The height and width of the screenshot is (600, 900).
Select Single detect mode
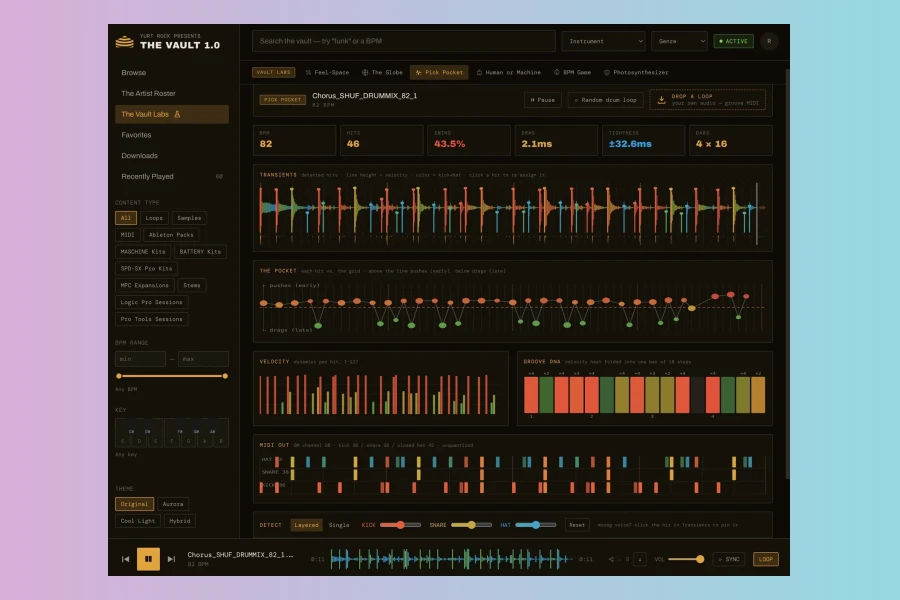click(x=339, y=525)
